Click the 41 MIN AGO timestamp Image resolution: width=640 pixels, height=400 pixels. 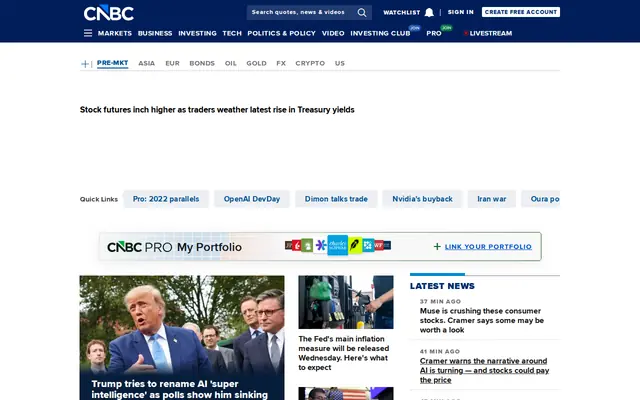click(440, 351)
